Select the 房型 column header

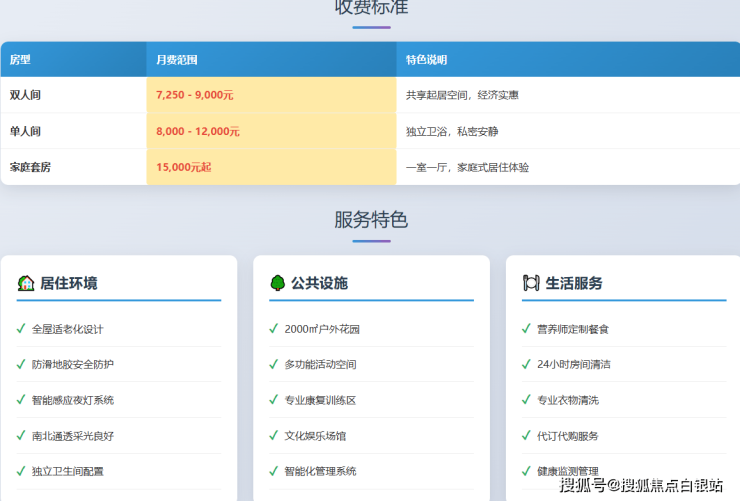[20, 60]
